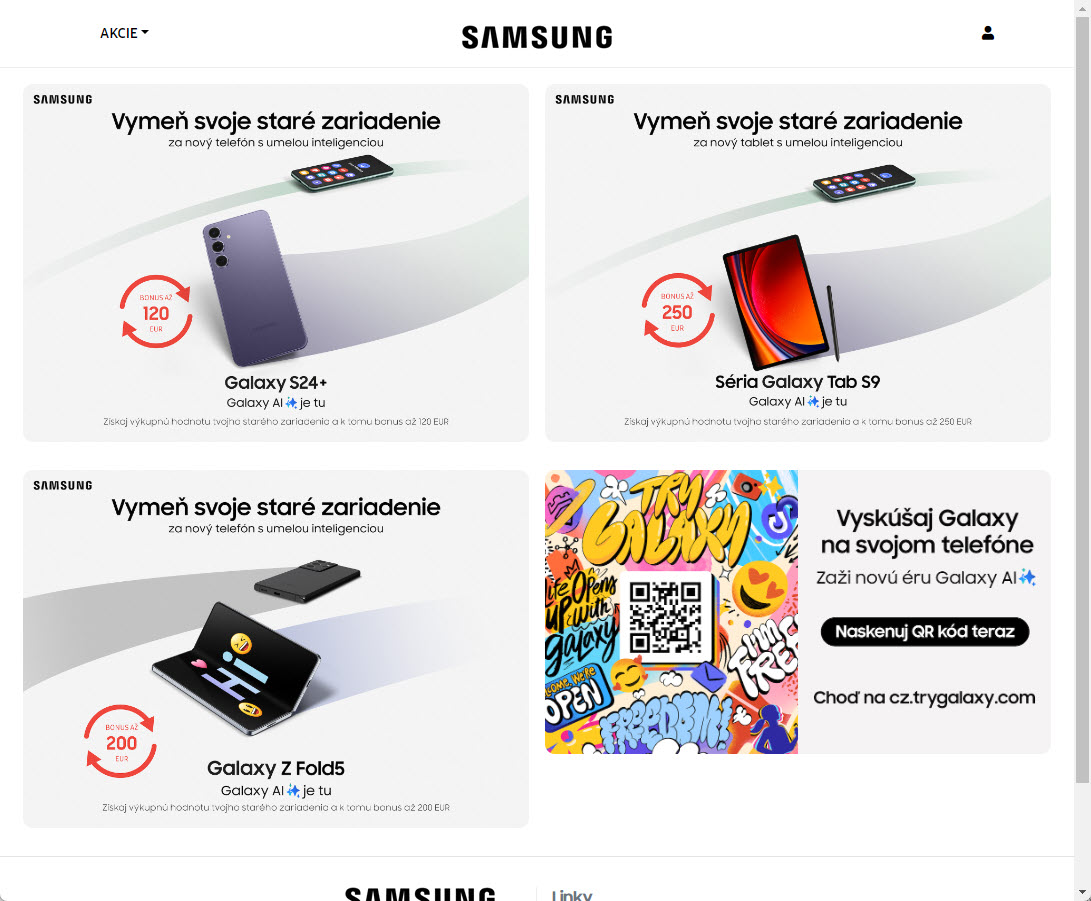
Task: Click the 120 EUR bonus badge icon
Action: coord(156,312)
